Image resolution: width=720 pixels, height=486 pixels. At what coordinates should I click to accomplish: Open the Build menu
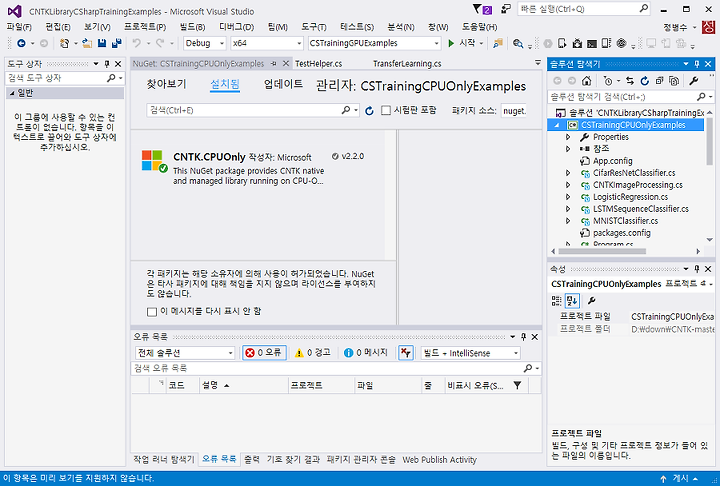coord(192,27)
